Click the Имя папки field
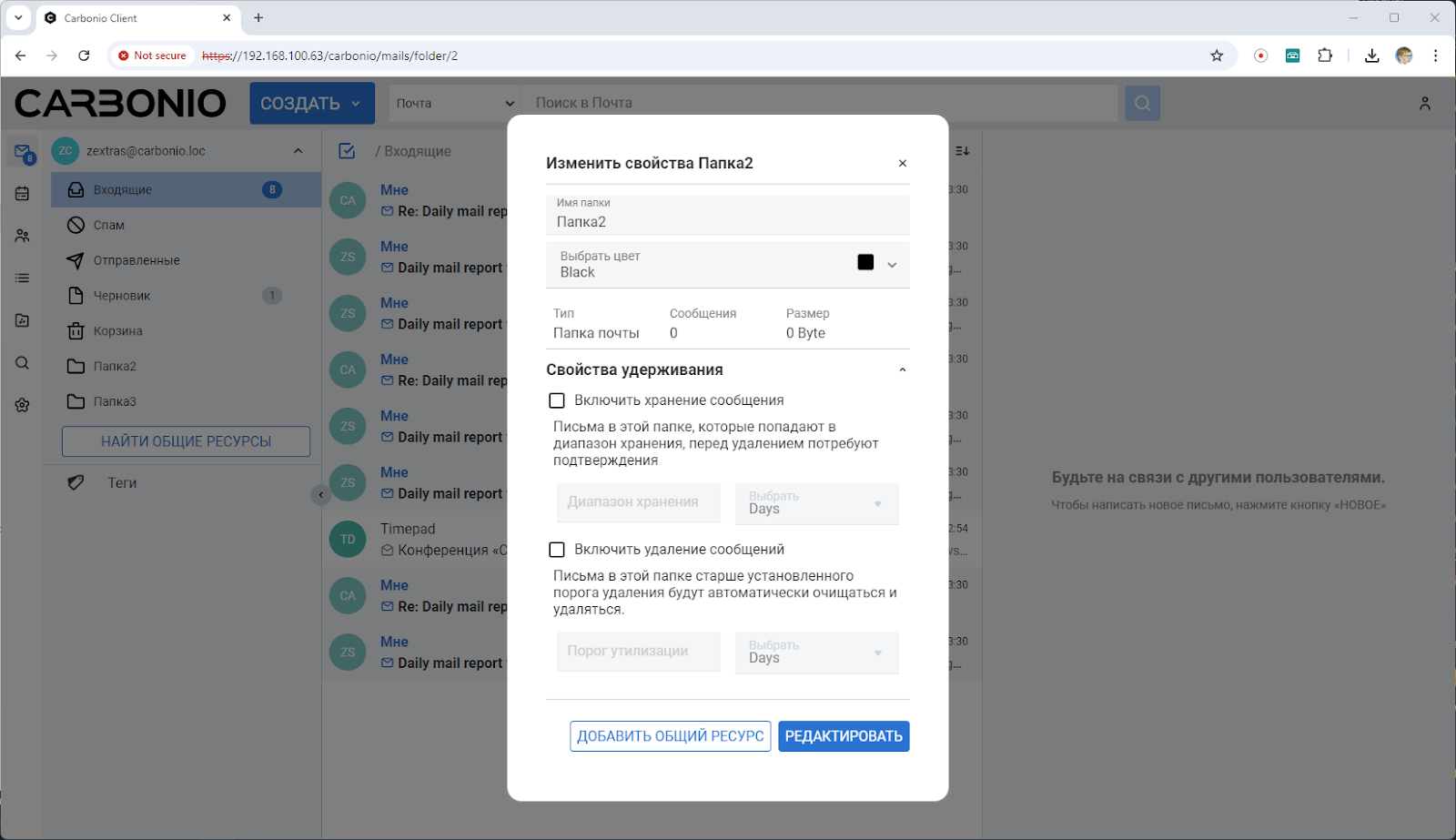The image size is (1456, 840). point(728,215)
